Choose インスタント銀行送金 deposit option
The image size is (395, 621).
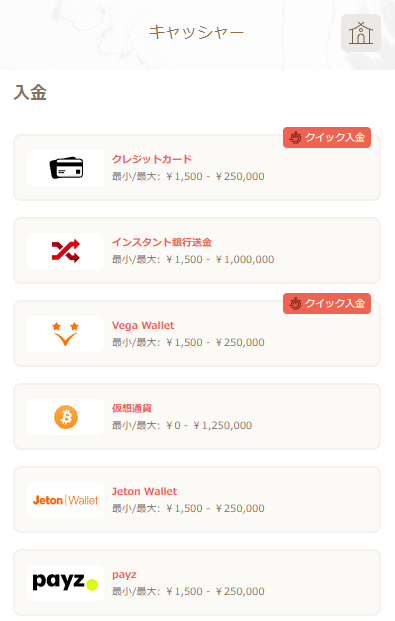click(x=162, y=242)
